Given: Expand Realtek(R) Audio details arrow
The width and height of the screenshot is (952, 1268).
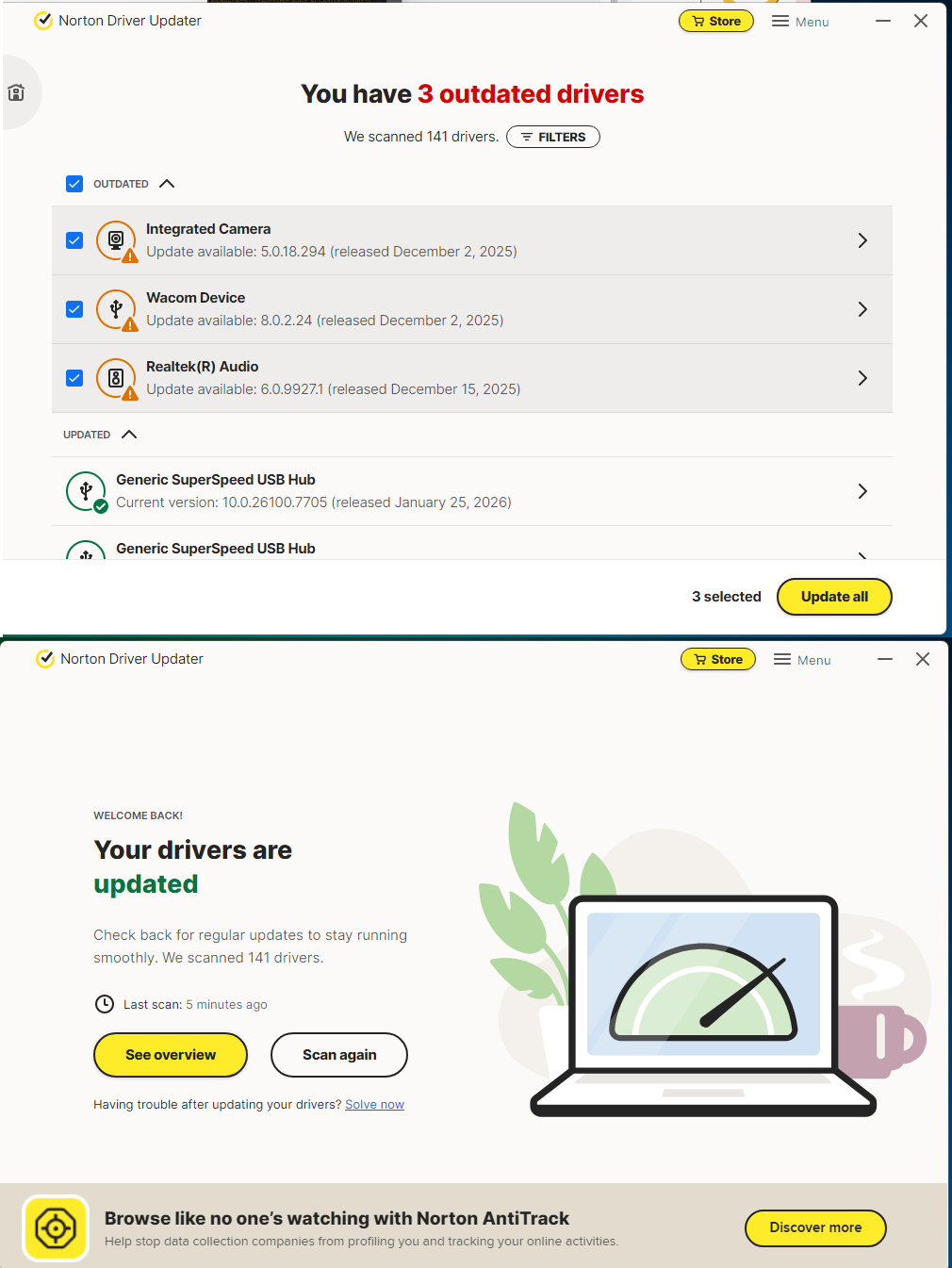Looking at the screenshot, I should pos(862,378).
